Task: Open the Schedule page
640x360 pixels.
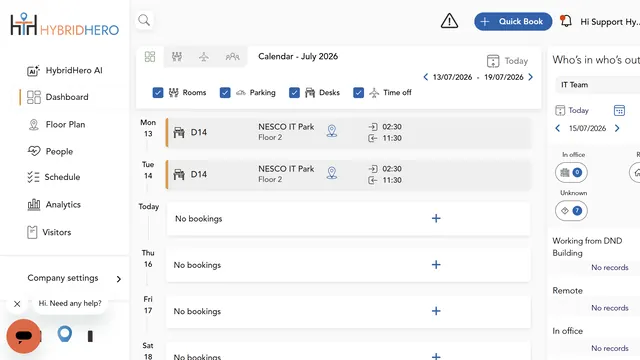Action: coord(54,177)
